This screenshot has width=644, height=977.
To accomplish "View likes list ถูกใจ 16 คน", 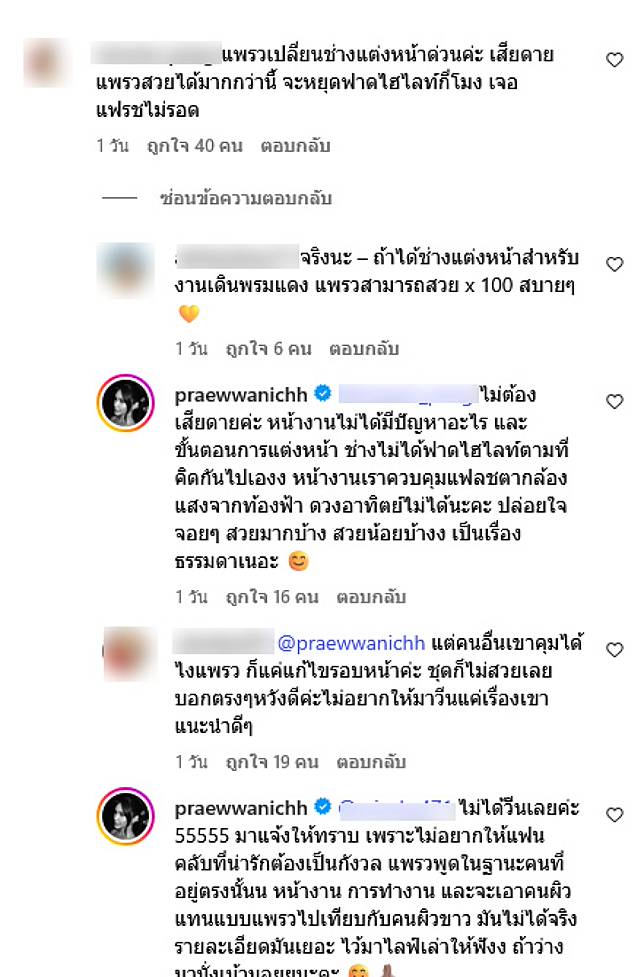I will (x=272, y=598).
